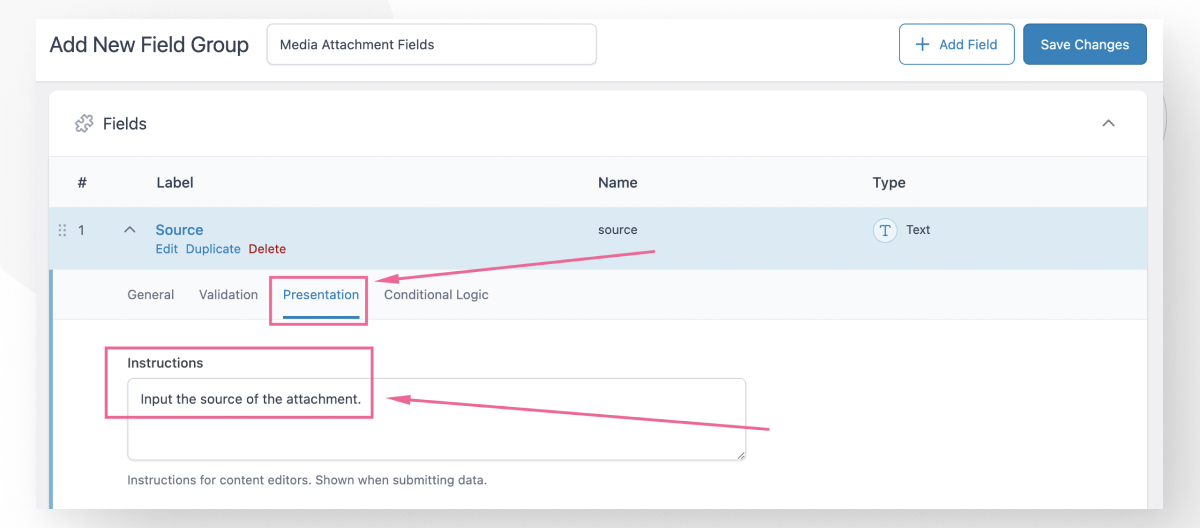
Task: Click the Add Field button
Action: 957,45
